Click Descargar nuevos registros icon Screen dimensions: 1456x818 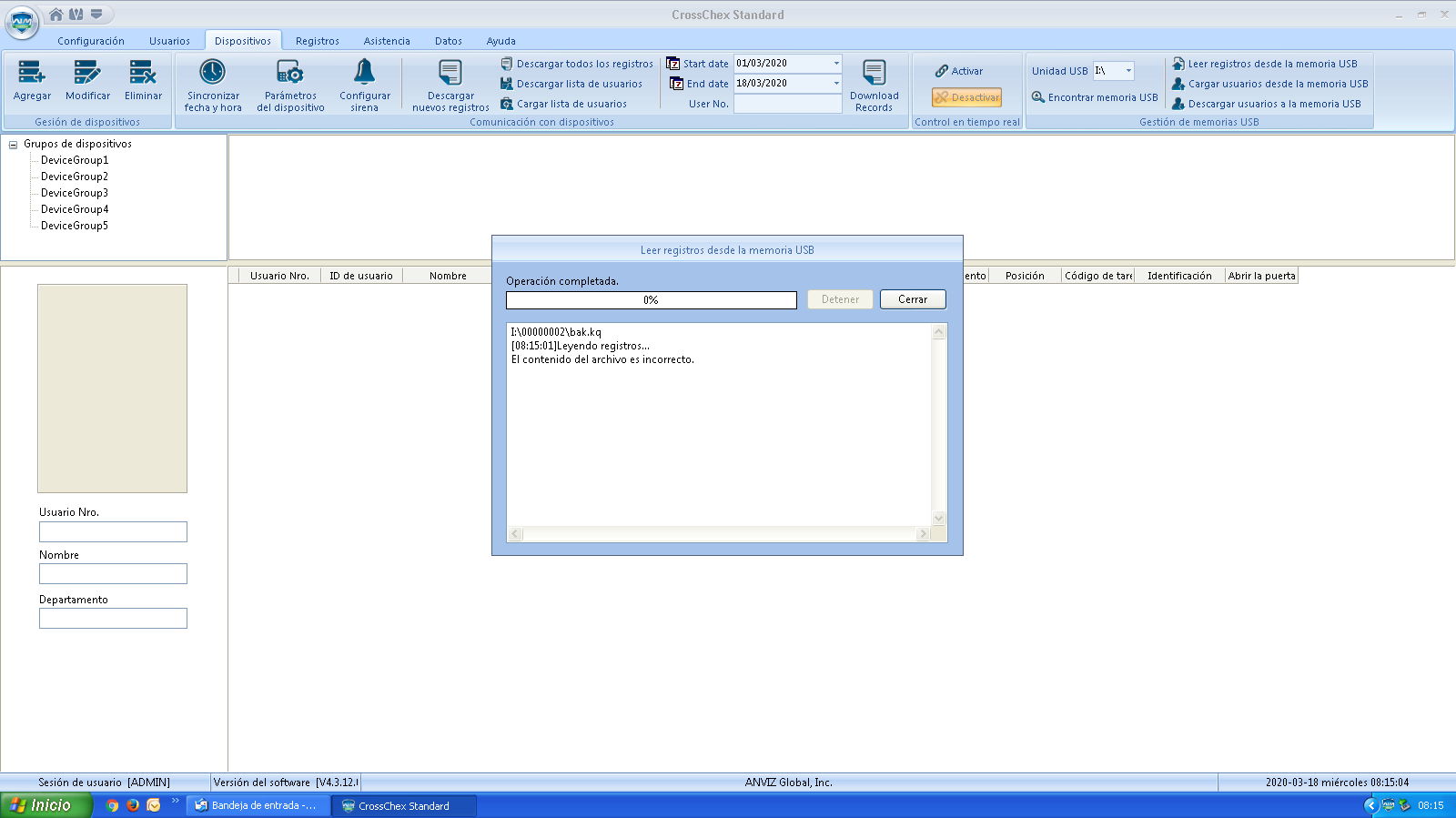pyautogui.click(x=450, y=73)
